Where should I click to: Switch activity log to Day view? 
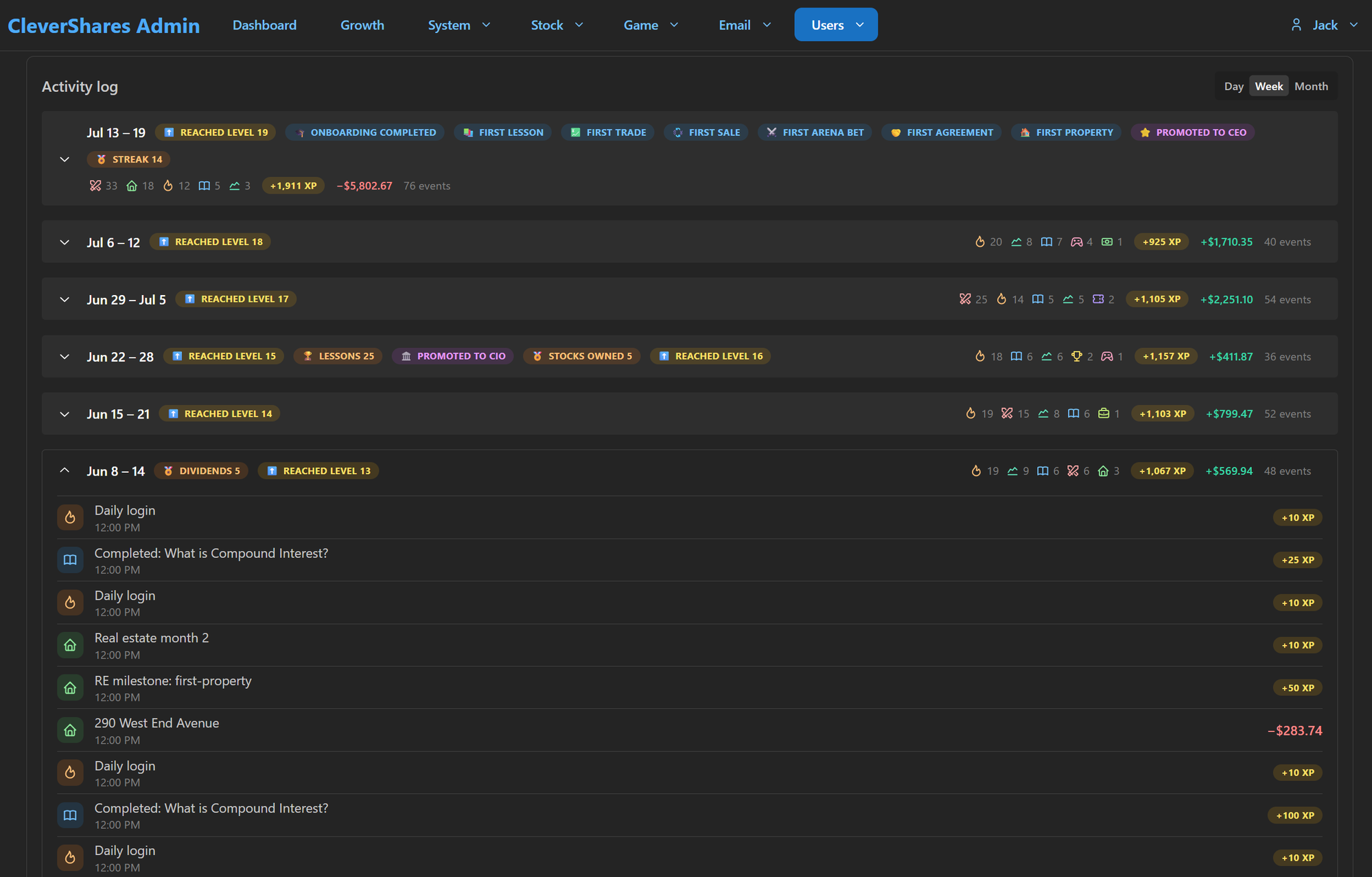1233,86
